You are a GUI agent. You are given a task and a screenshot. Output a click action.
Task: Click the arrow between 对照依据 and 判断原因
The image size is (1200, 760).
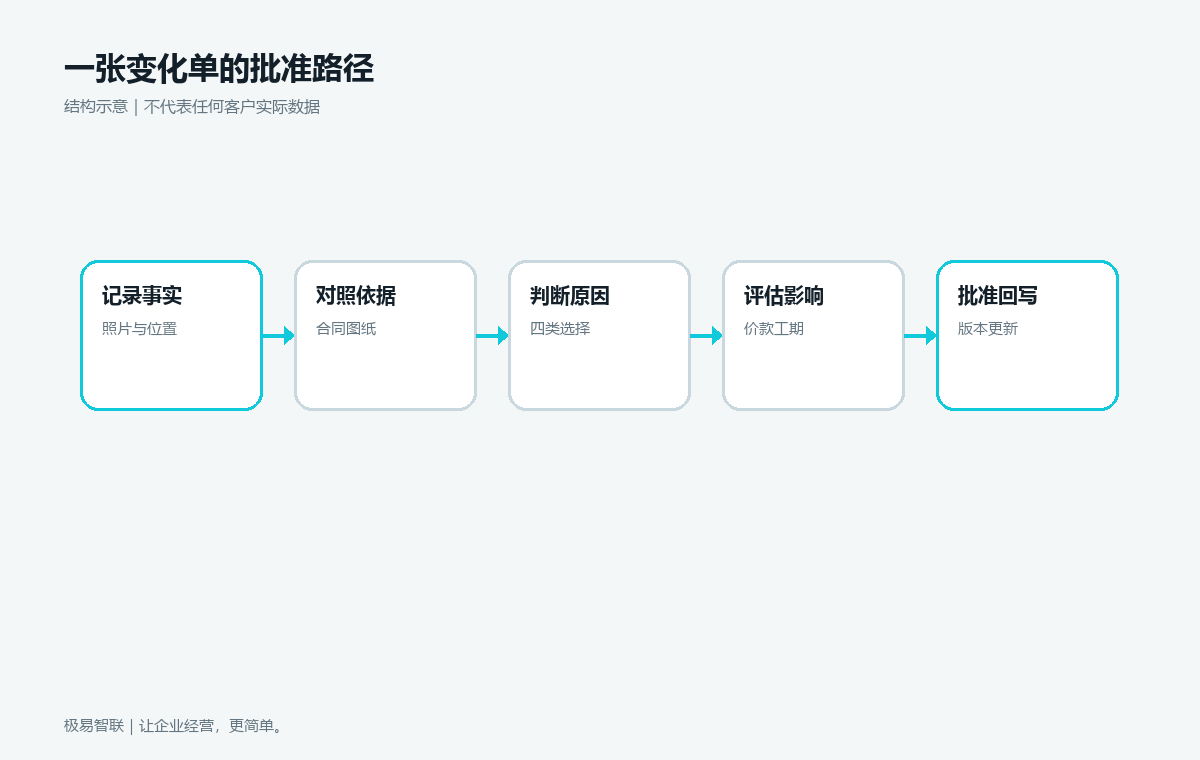[x=492, y=336]
